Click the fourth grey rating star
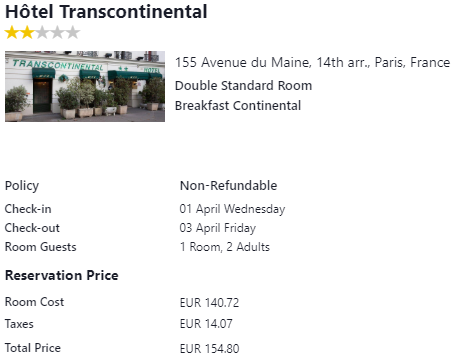This screenshot has height=361, width=464. 57,33
